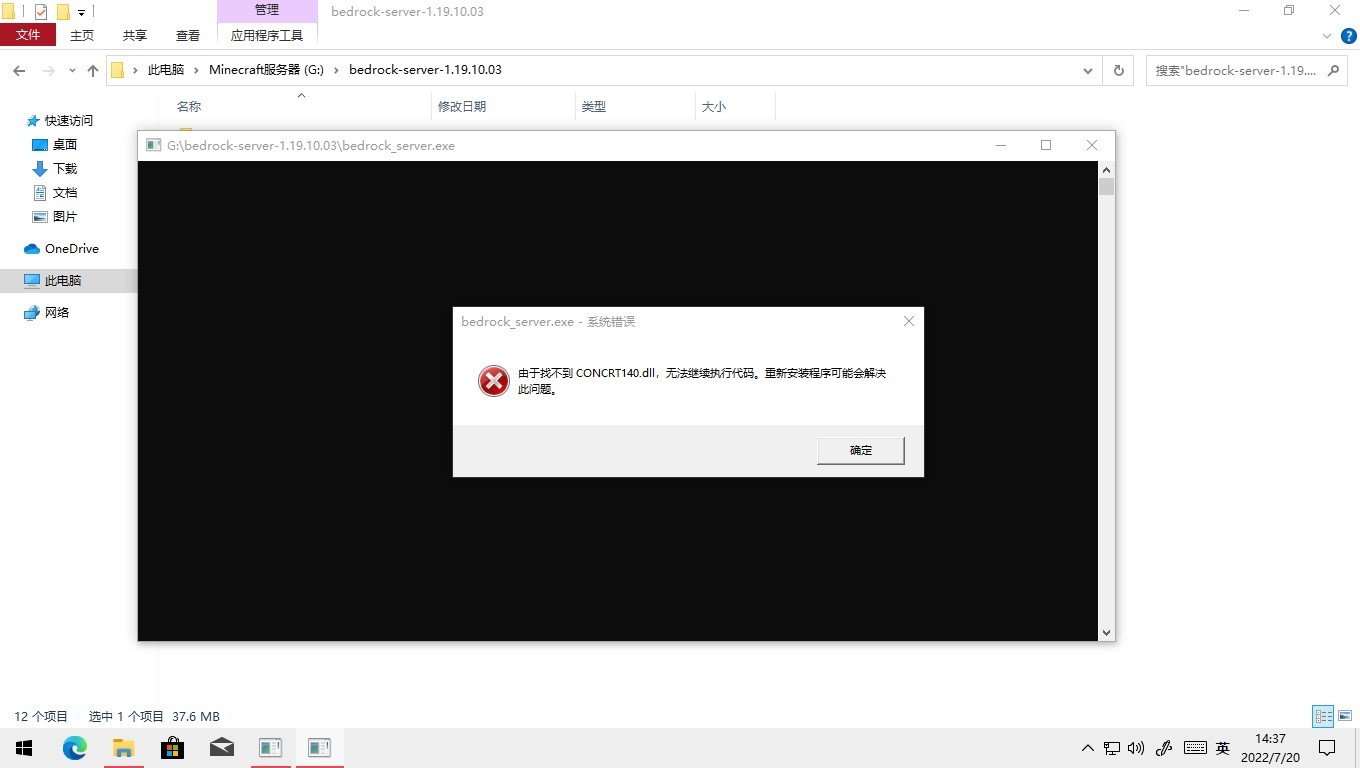Image resolution: width=1360 pixels, height=768 pixels.
Task: Select OneDrive in the navigation pane
Action: click(72, 249)
